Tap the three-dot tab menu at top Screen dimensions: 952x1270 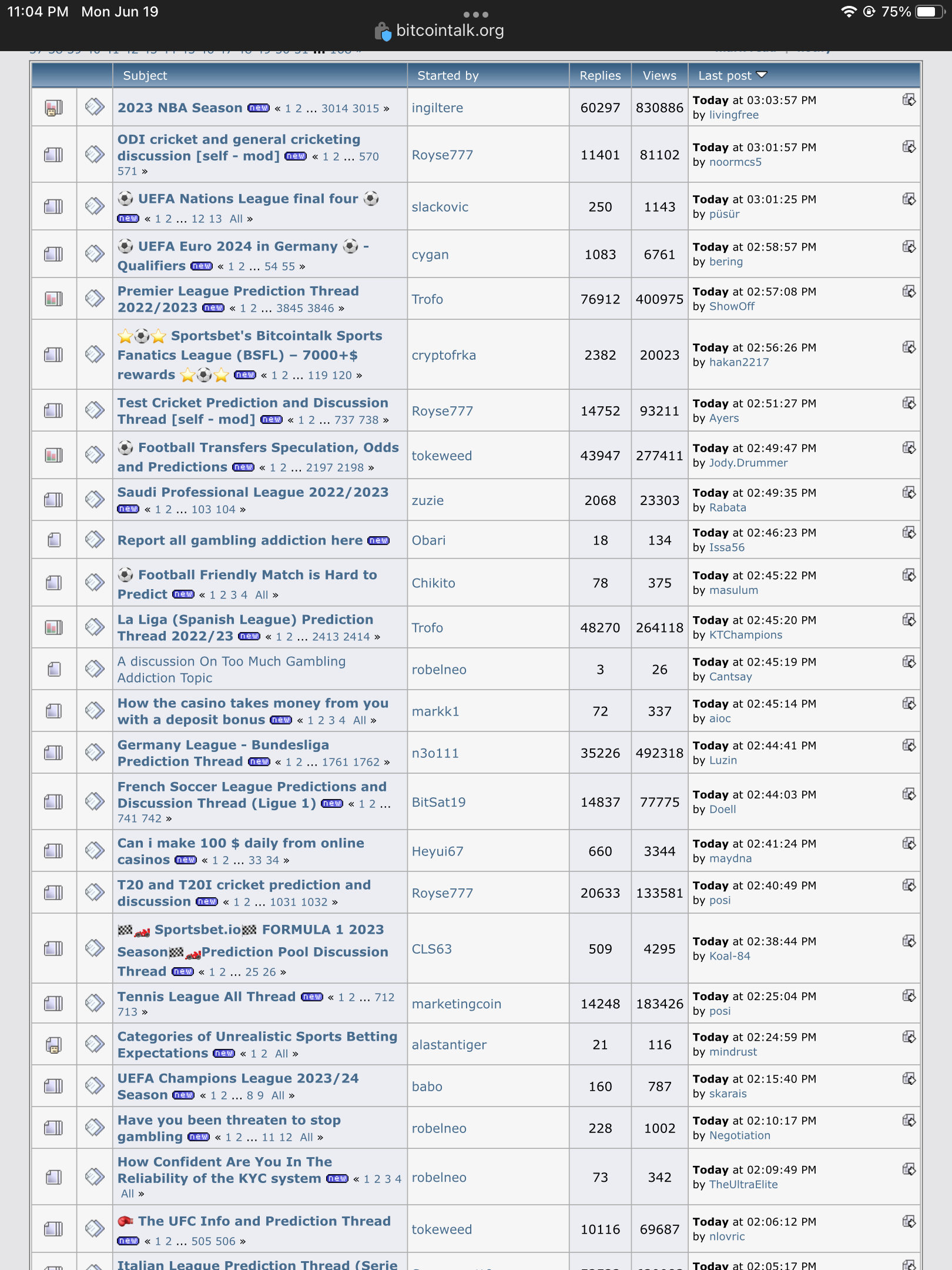point(476,14)
